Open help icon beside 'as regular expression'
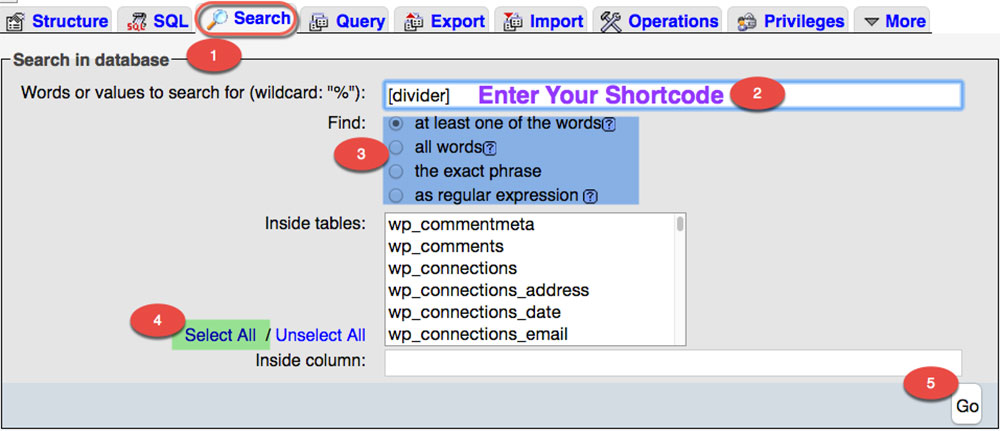This screenshot has width=1000, height=431. [x=590, y=196]
